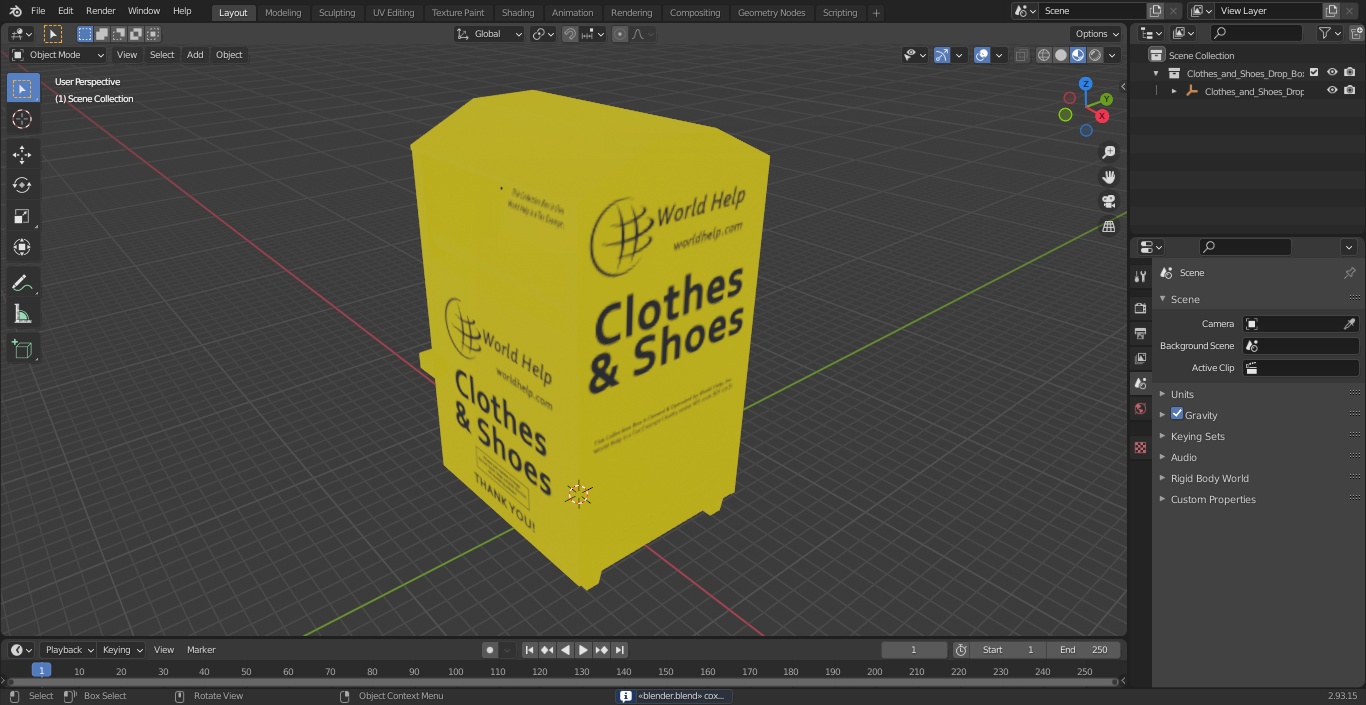Screen dimensions: 1366x705
Task: Toggle collection exclude checkbox in outliner
Action: pyautogui.click(x=1314, y=72)
